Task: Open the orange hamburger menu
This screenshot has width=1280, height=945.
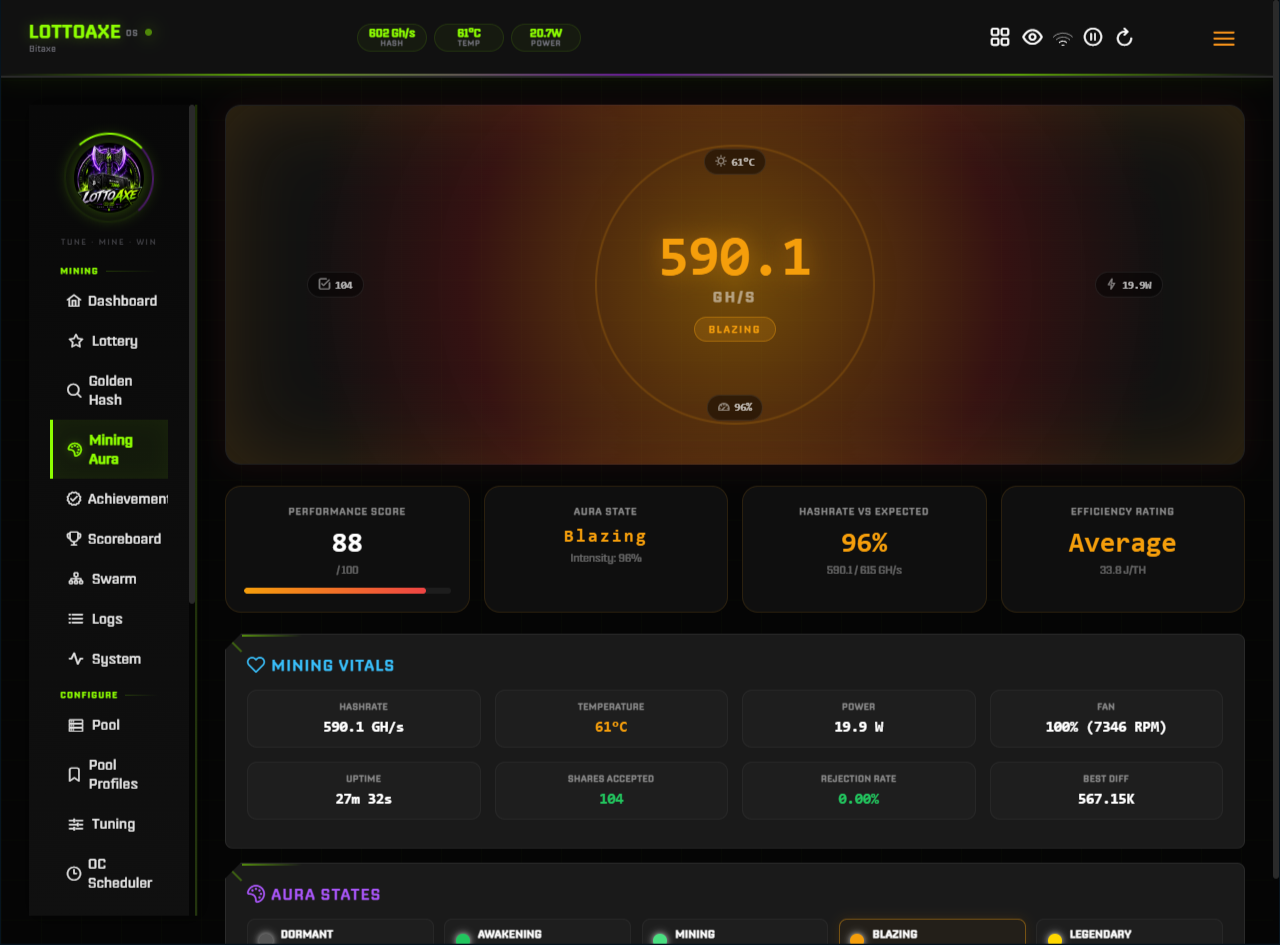Action: tap(1224, 39)
